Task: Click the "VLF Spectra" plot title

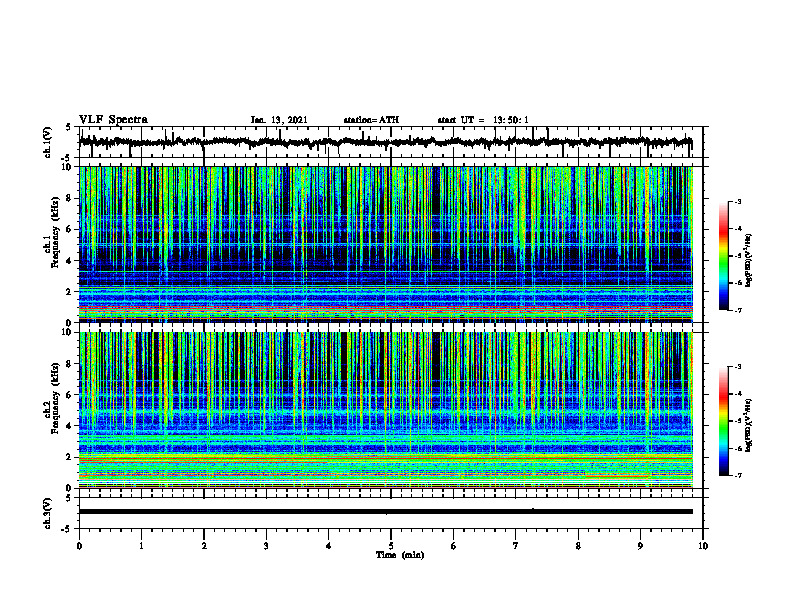Action: [113, 120]
